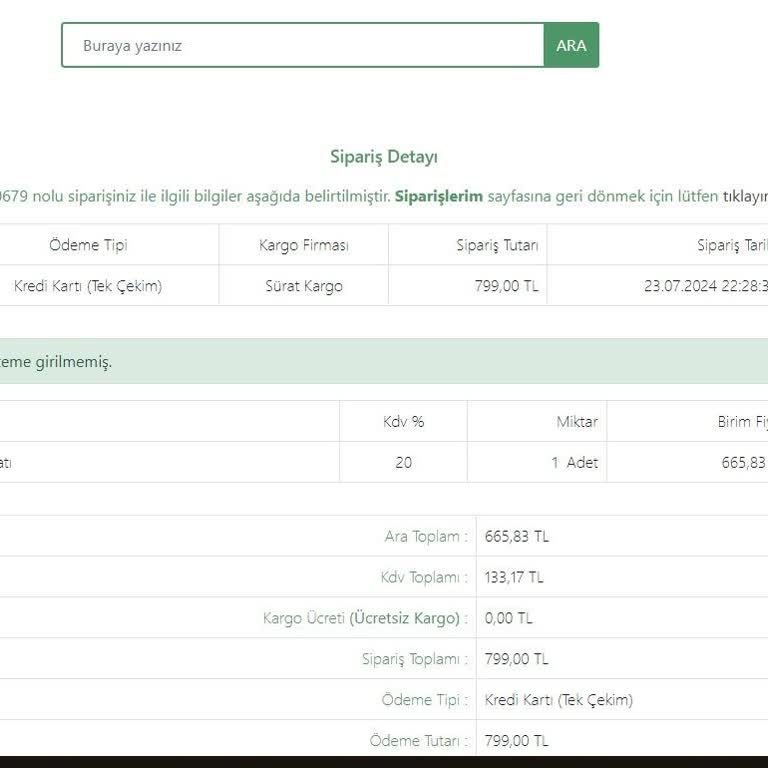Select the 'Sipariş Detayı' heading text
The image size is (768, 768).
384,157
